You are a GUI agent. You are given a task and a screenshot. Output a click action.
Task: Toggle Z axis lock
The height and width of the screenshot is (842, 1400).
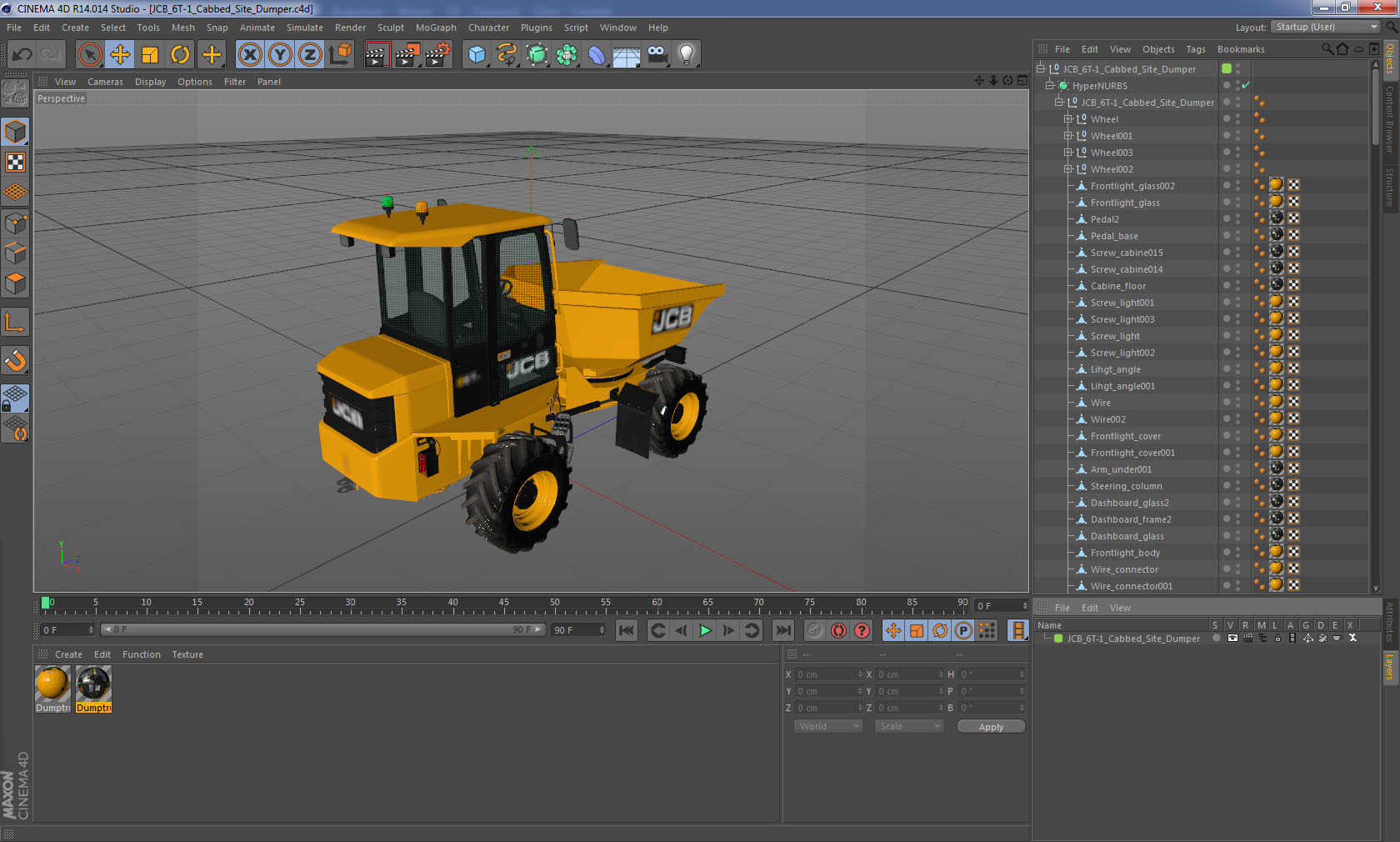point(310,55)
